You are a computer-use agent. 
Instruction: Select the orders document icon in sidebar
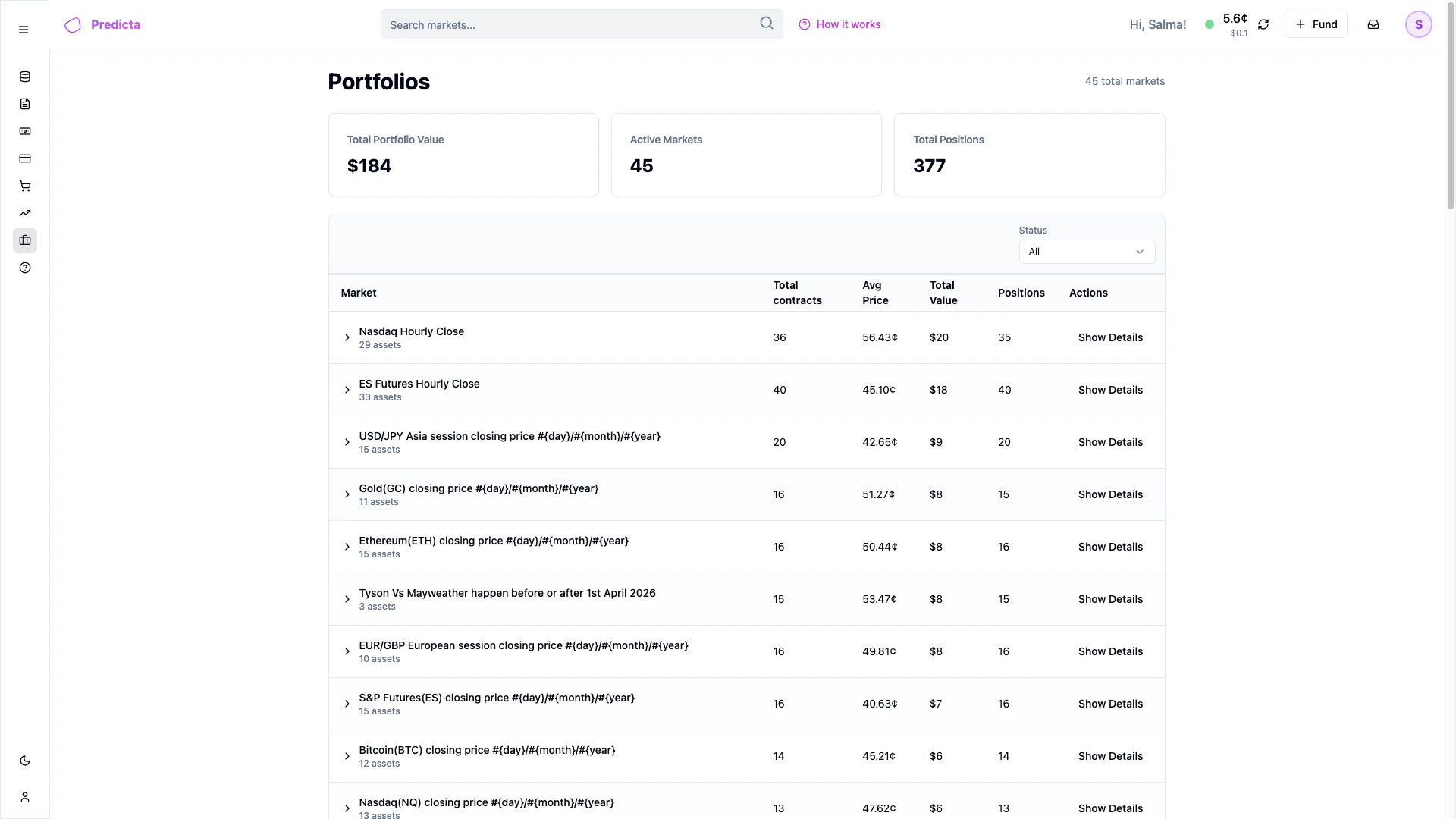pyautogui.click(x=25, y=104)
